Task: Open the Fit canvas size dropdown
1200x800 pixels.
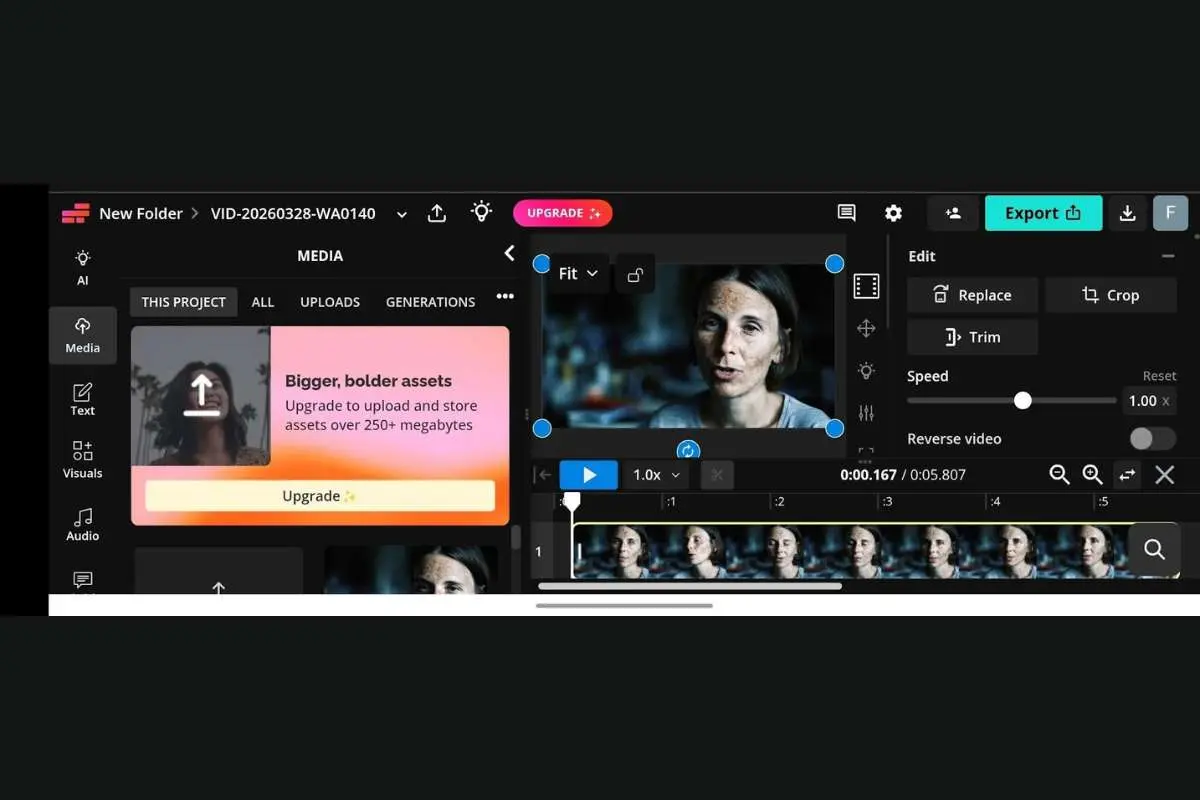Action: tap(575, 273)
